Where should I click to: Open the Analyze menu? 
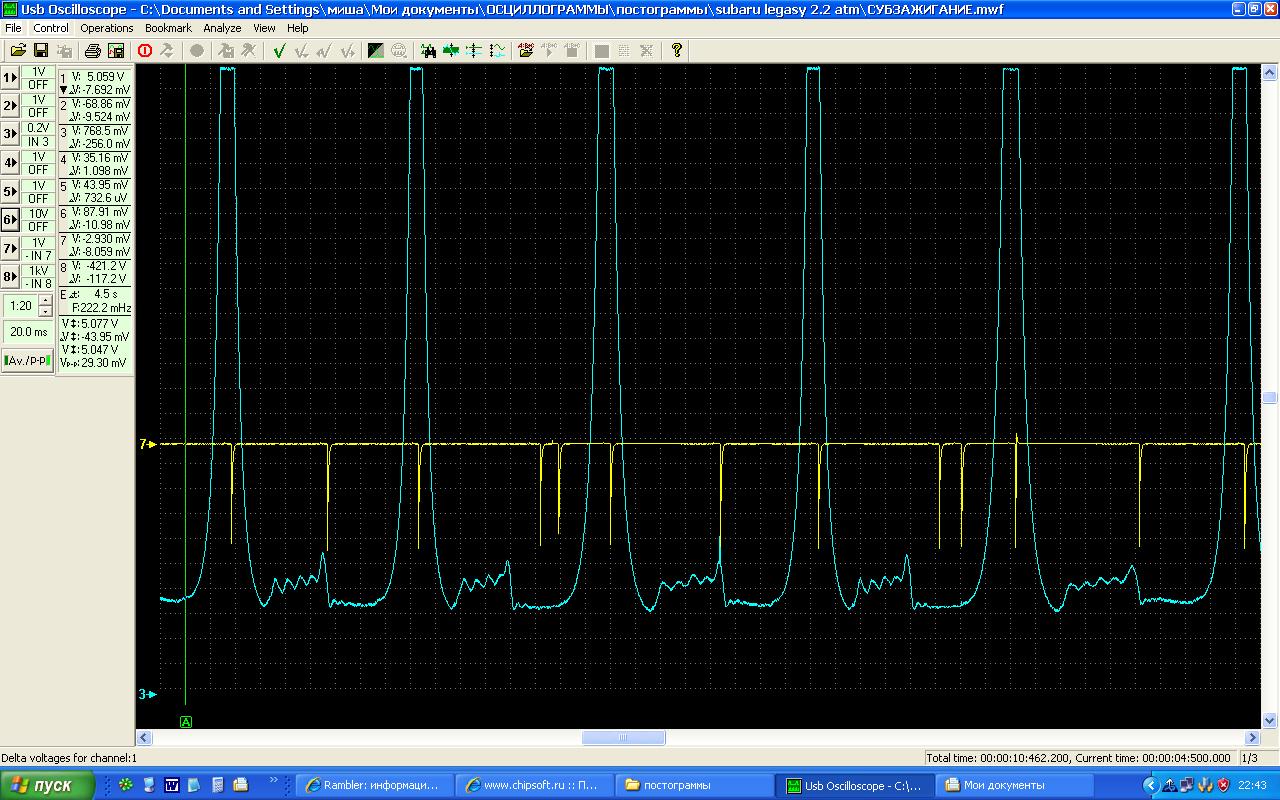(222, 28)
